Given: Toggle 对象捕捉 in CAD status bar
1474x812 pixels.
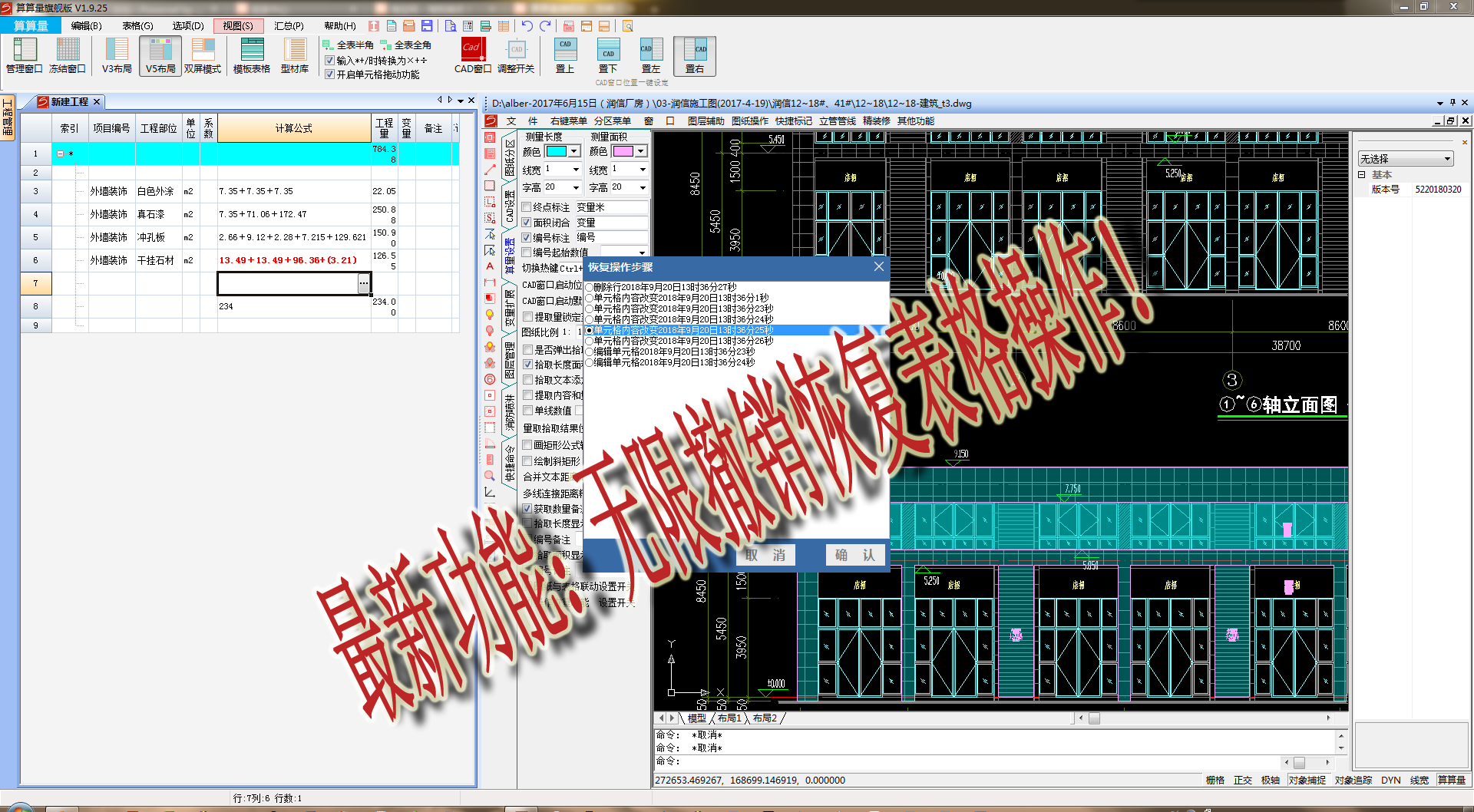Looking at the screenshot, I should [1307, 780].
